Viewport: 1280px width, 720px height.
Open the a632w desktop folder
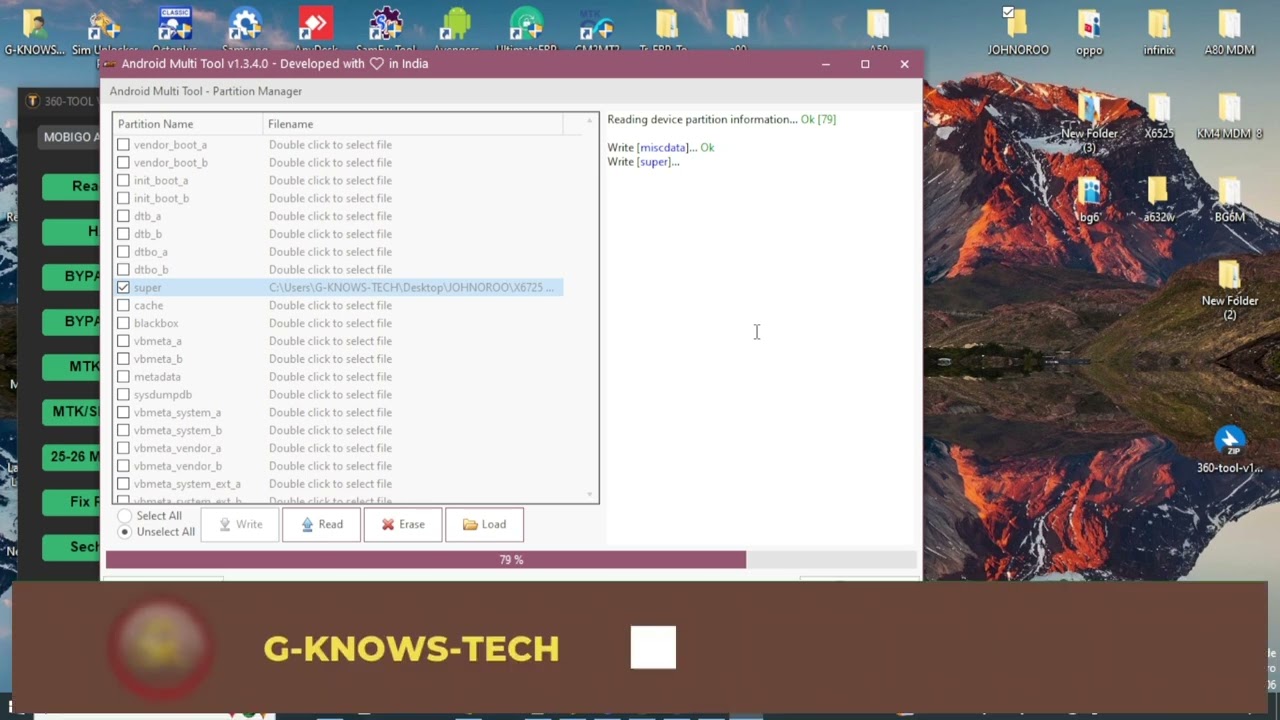pyautogui.click(x=1159, y=200)
